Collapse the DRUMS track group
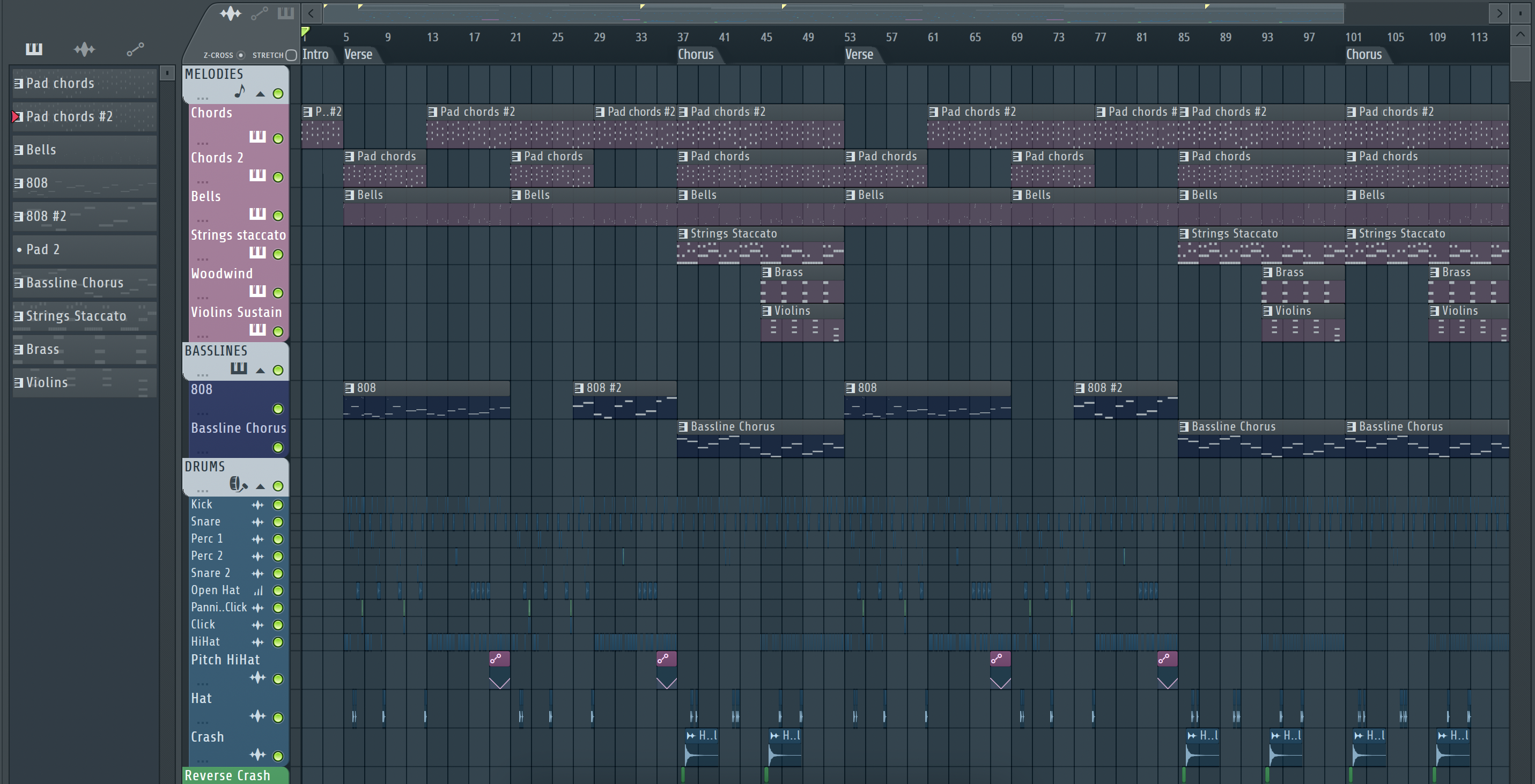This screenshot has width=1535, height=784. (261, 486)
